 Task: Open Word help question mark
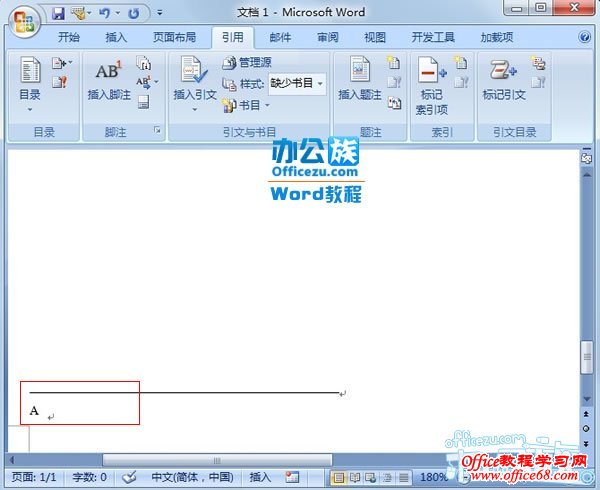(x=584, y=37)
